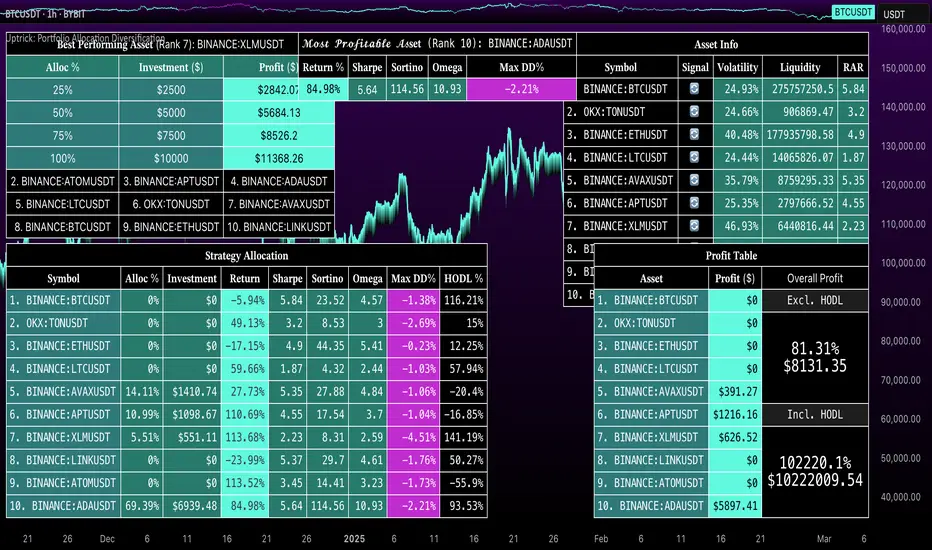Click the $8131.35 overall profit value
The image size is (932, 550).
[815, 366]
